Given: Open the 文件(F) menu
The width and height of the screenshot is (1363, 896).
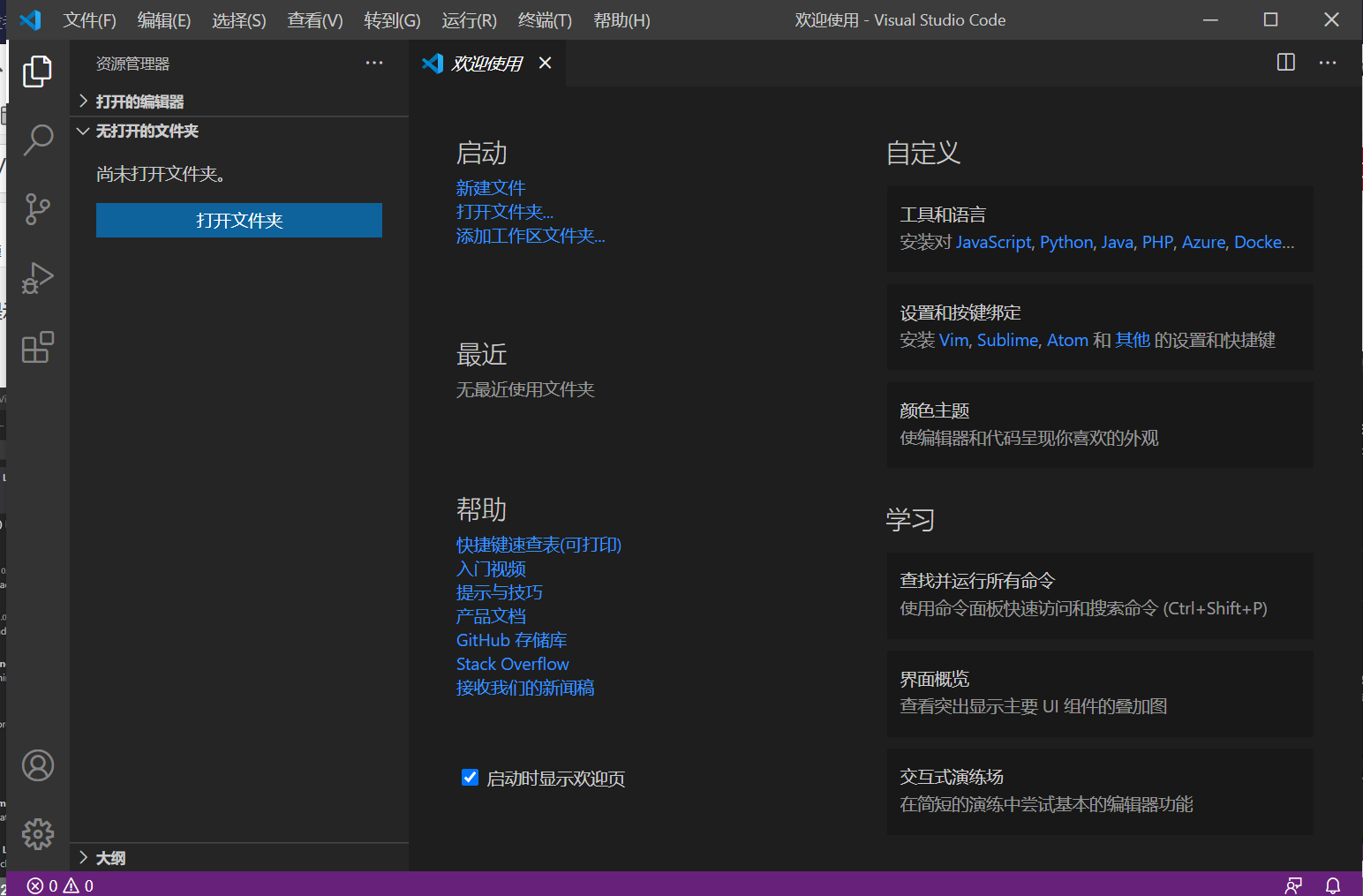Looking at the screenshot, I should tap(89, 20).
